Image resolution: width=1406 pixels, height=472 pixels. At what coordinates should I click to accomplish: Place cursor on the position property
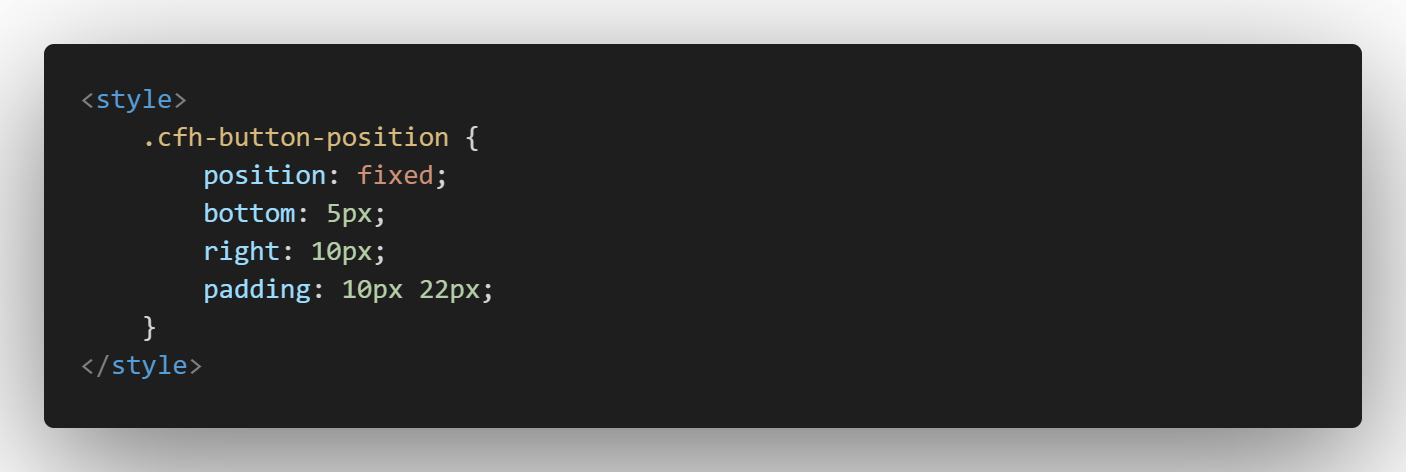(265, 176)
